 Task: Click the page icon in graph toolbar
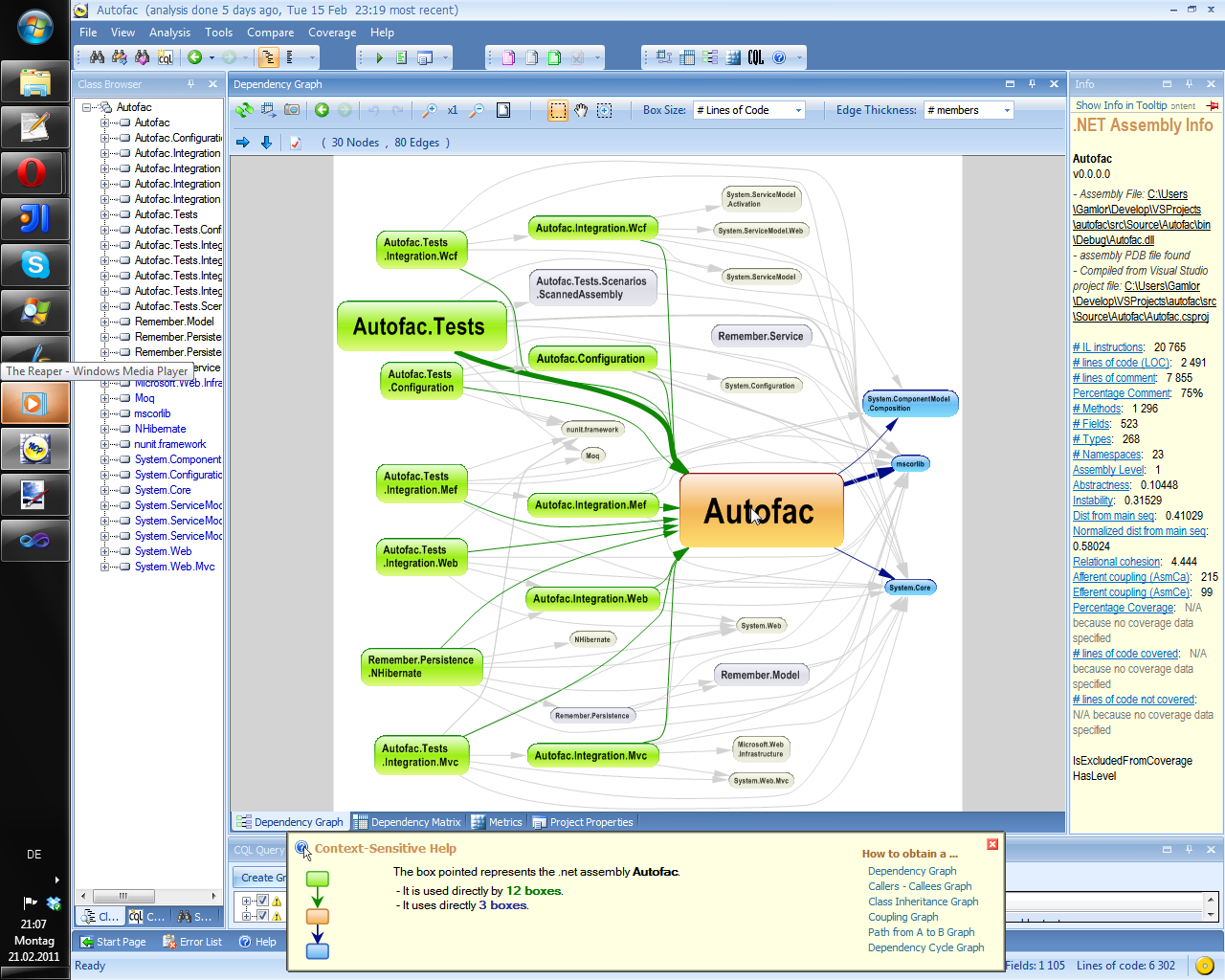tap(503, 110)
